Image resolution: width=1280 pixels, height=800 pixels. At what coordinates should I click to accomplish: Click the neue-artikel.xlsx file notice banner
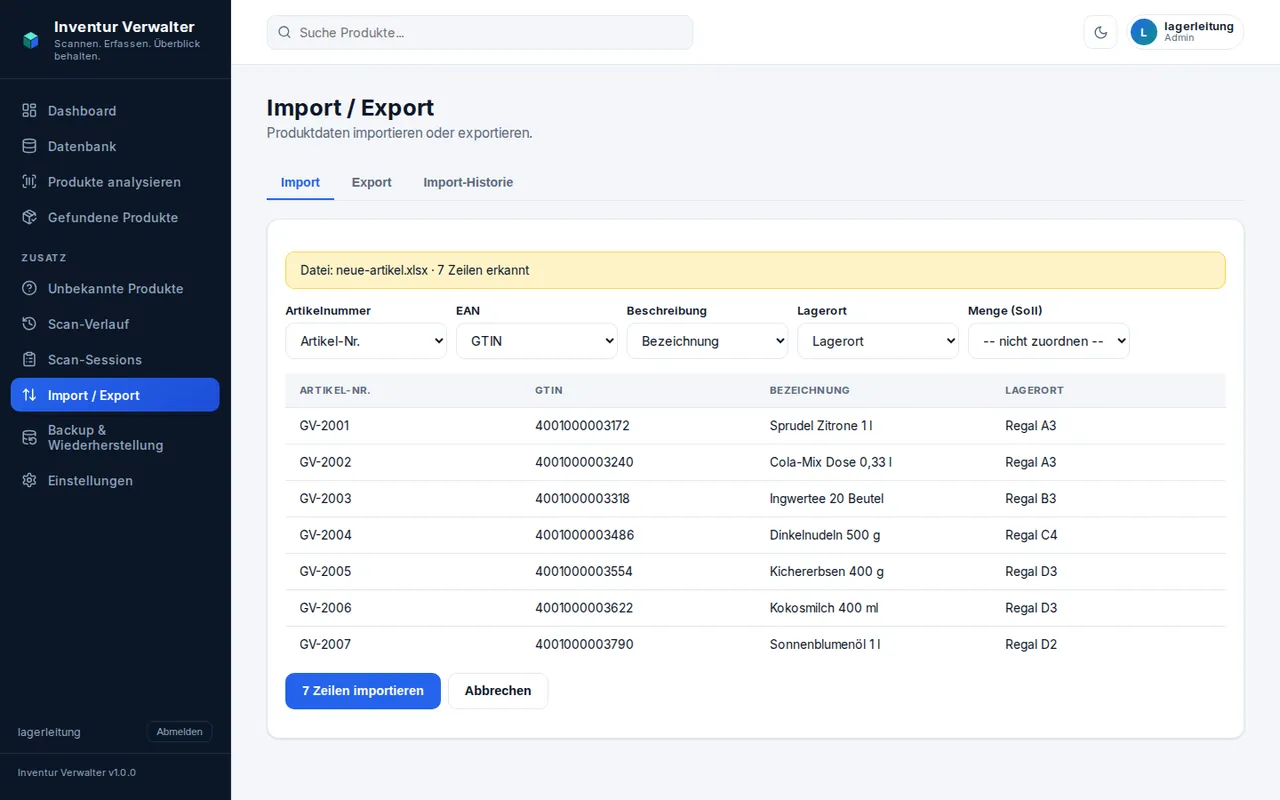[755, 270]
